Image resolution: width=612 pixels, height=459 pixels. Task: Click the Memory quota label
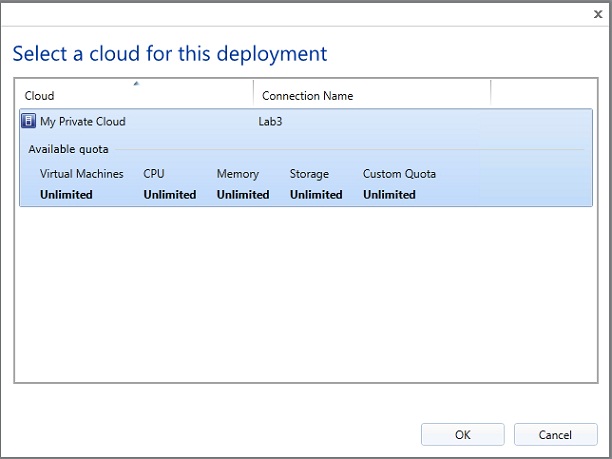(x=238, y=174)
